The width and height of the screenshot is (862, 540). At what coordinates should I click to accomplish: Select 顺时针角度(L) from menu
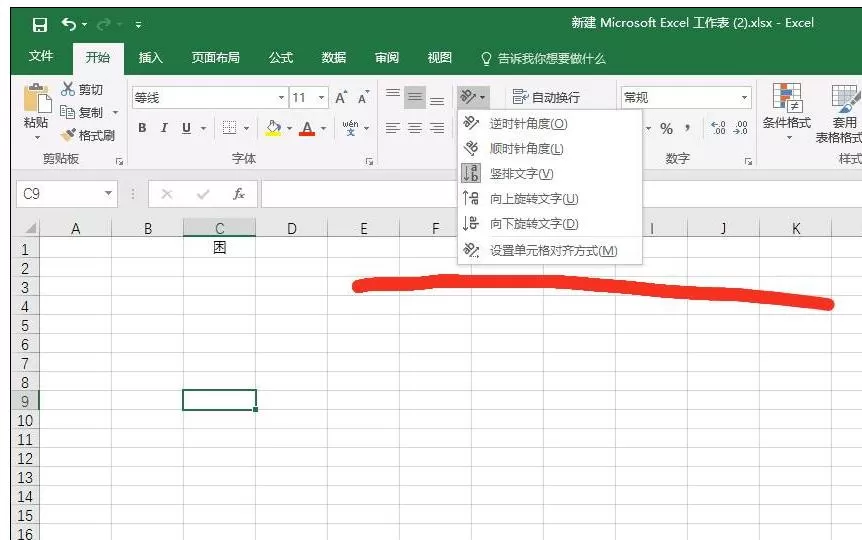pos(550,148)
